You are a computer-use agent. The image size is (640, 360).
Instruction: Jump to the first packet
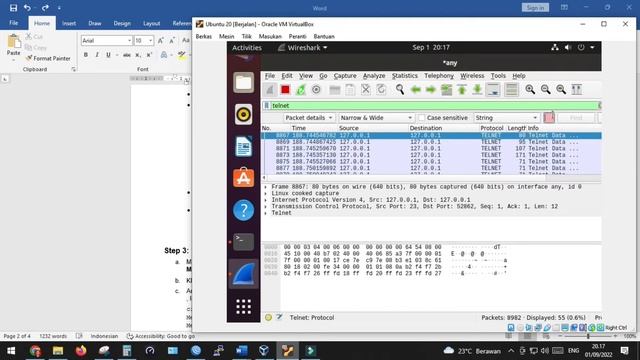(x=462, y=89)
